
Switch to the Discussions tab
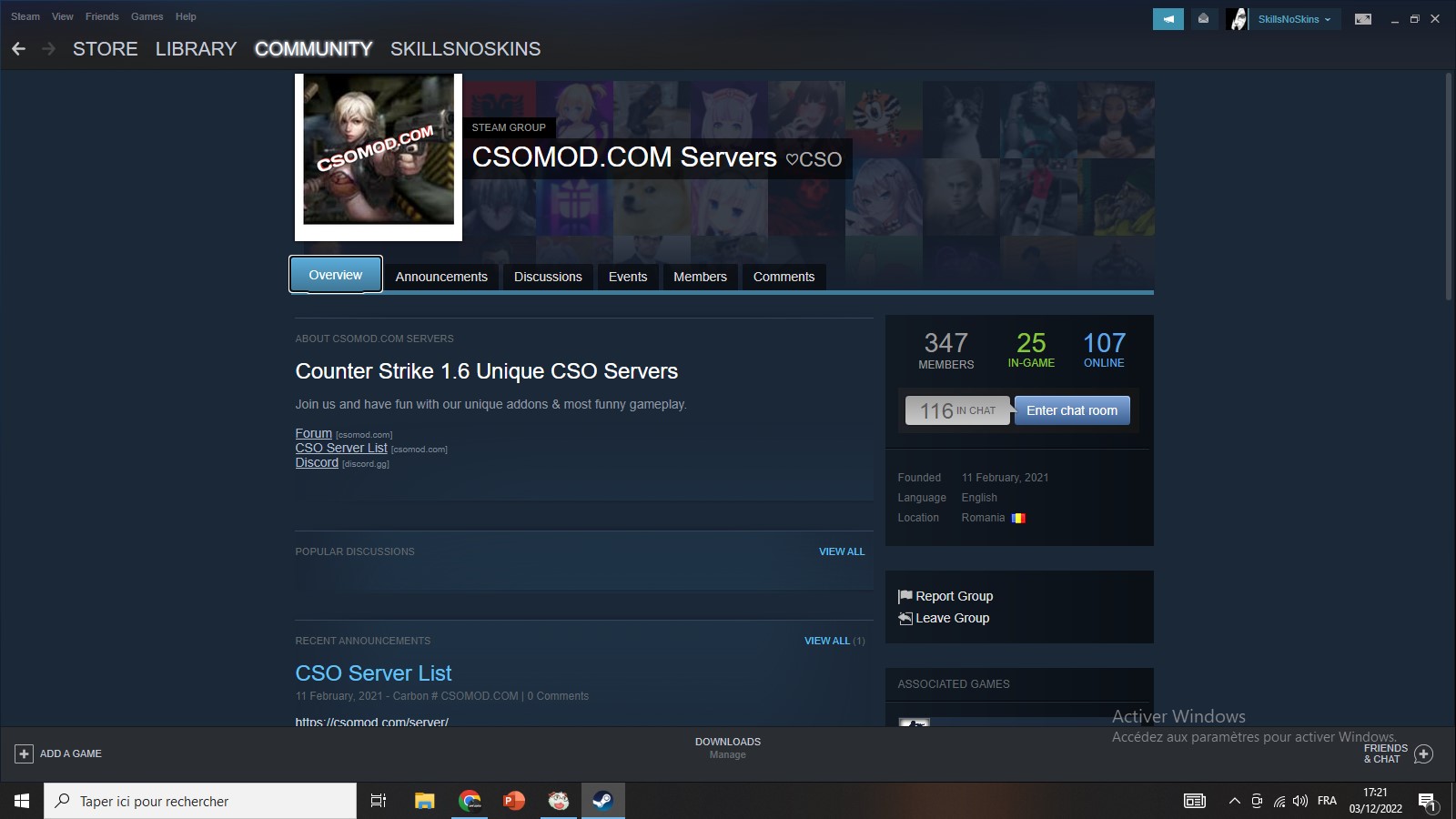click(x=547, y=277)
